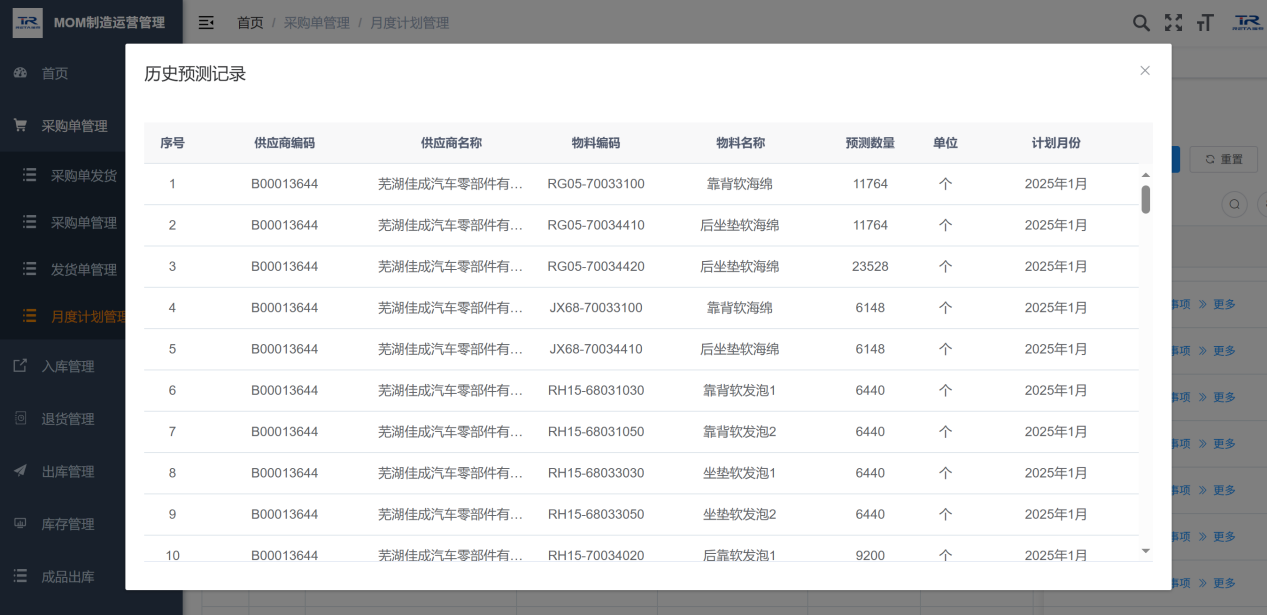Image resolution: width=1267 pixels, height=615 pixels.
Task: Click the paper plane icon for 出库管理
Action: [20, 471]
